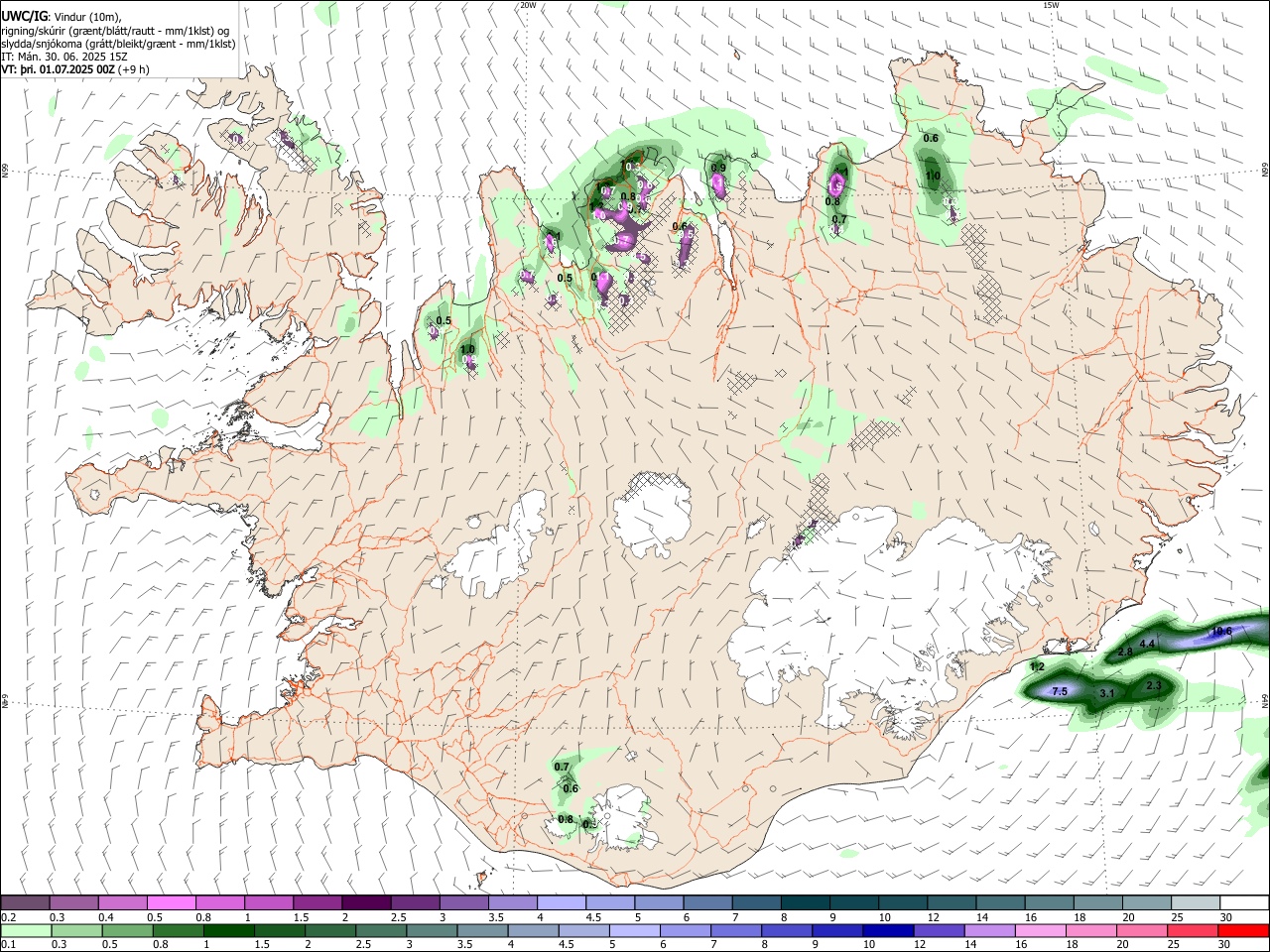Screen dimensions: 1270x952
Task: Select the palest green 0.1–0.3 rain legend swatch
Action: pos(25,930)
